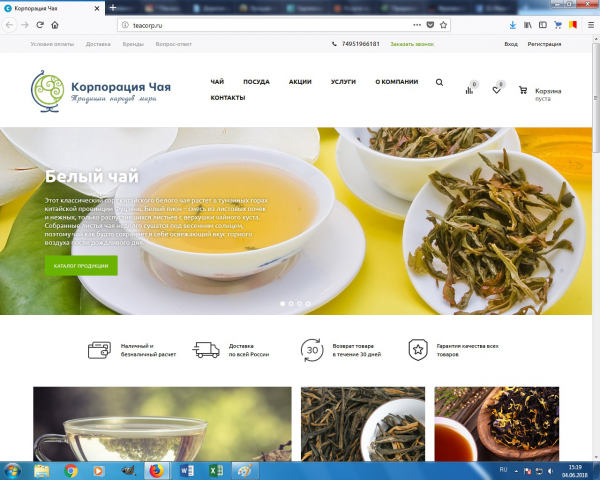Open Firefox library icon

coord(528,25)
